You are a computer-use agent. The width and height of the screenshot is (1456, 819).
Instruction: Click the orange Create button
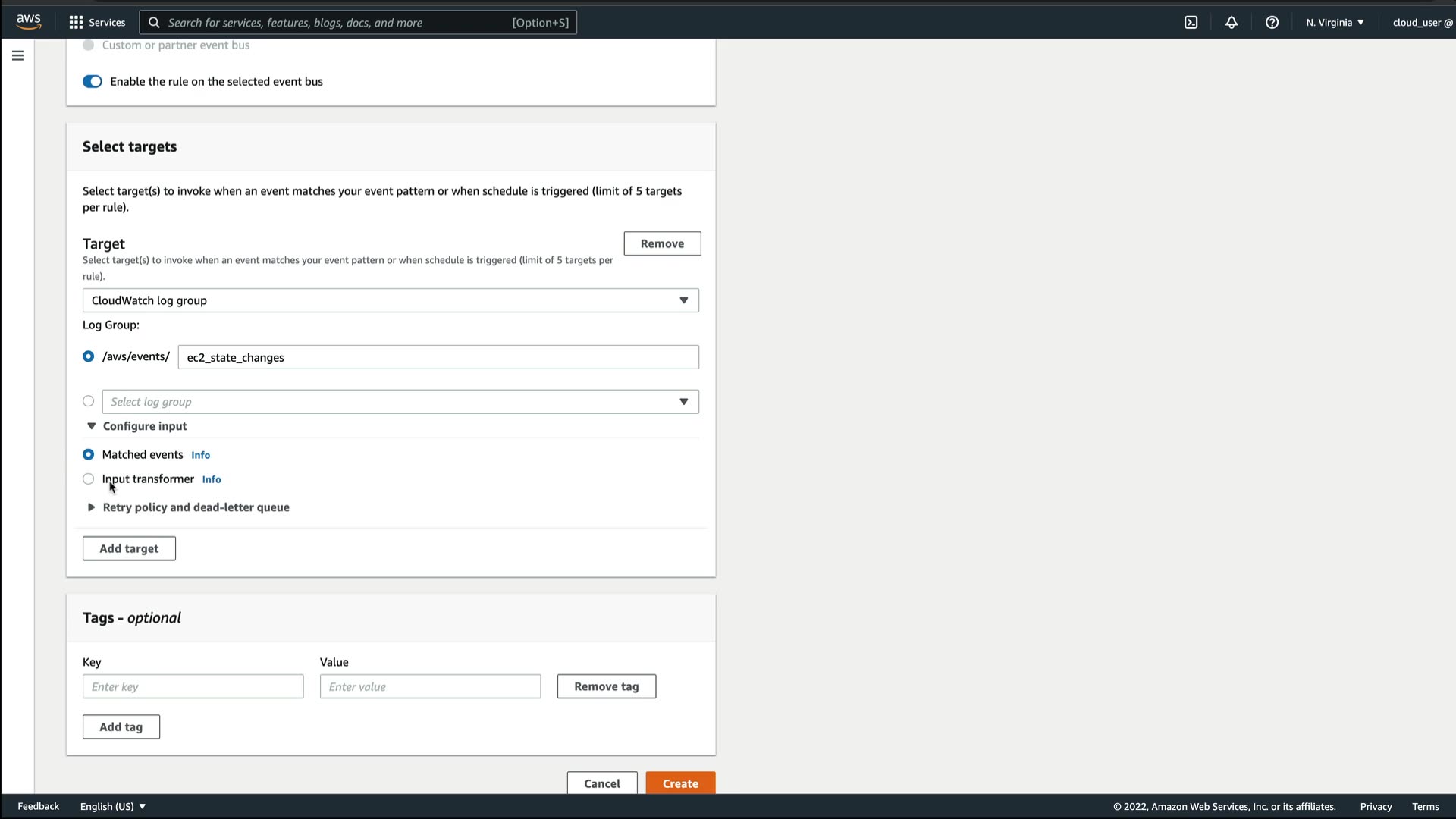680,783
